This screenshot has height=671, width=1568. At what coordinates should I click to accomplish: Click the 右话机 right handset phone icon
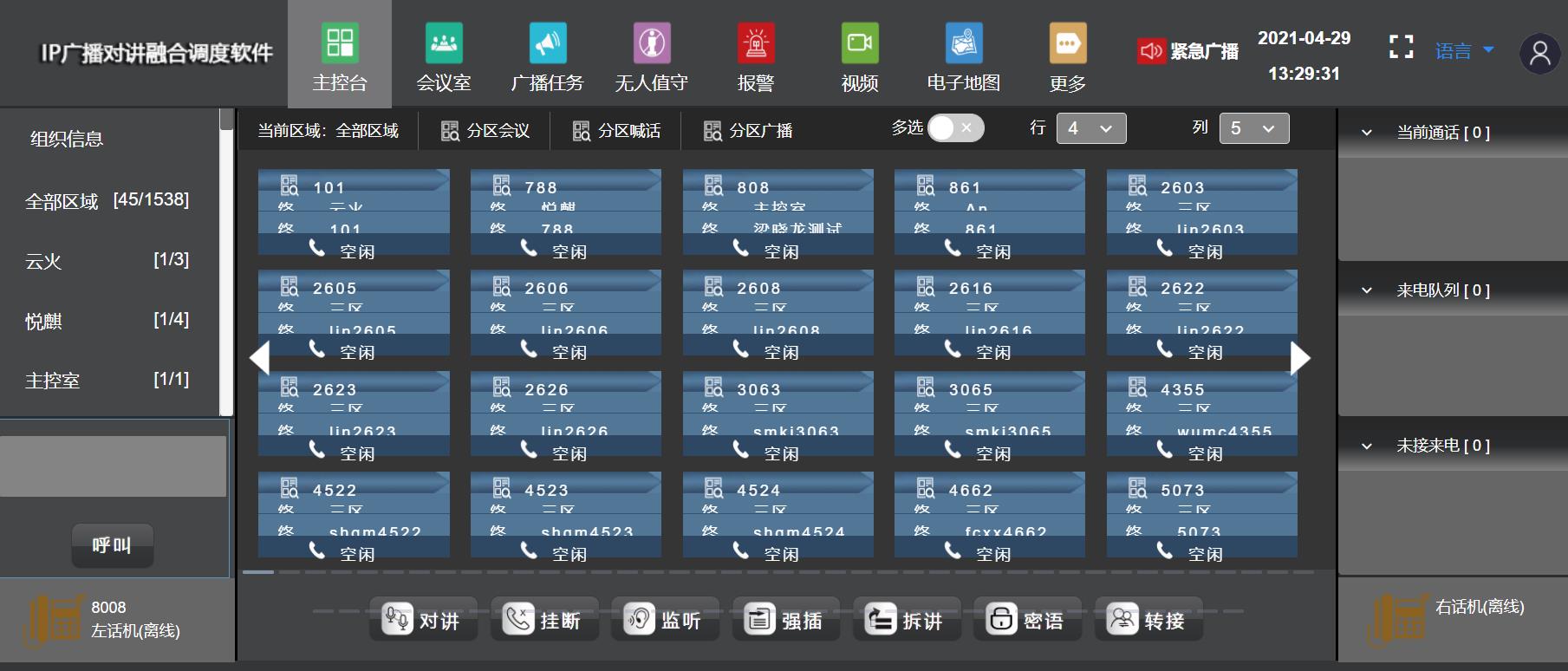(1397, 620)
